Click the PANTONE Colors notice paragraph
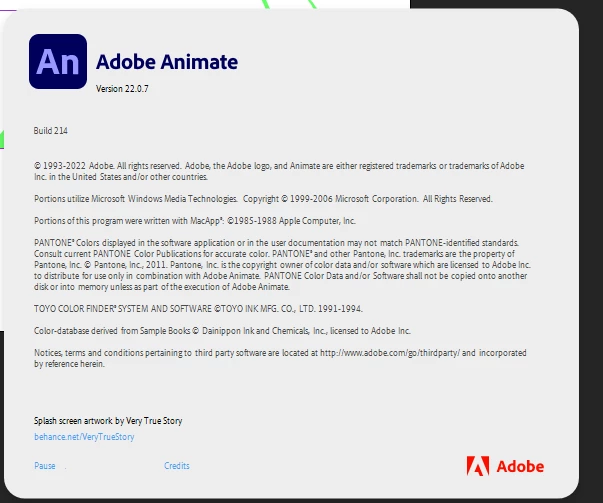 282,265
